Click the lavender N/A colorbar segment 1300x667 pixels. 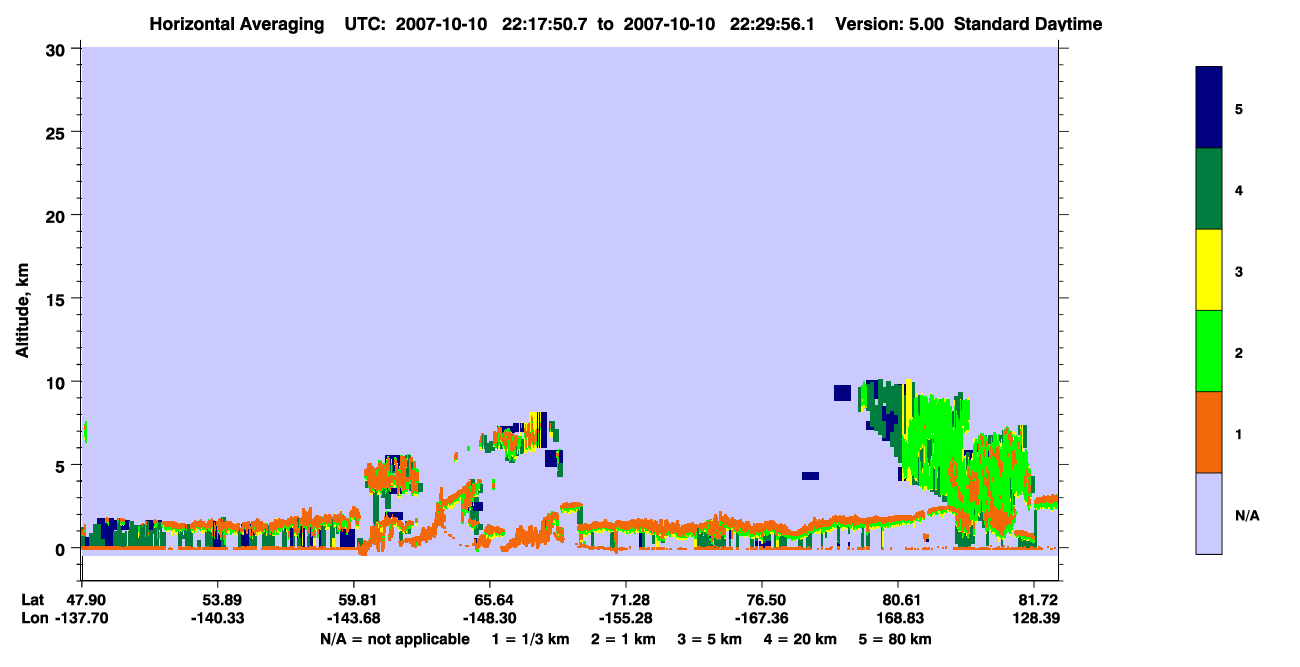[1209, 513]
